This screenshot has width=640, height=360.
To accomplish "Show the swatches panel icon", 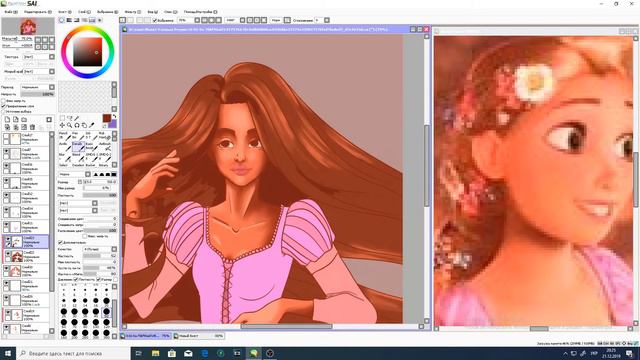I will pos(92,20).
